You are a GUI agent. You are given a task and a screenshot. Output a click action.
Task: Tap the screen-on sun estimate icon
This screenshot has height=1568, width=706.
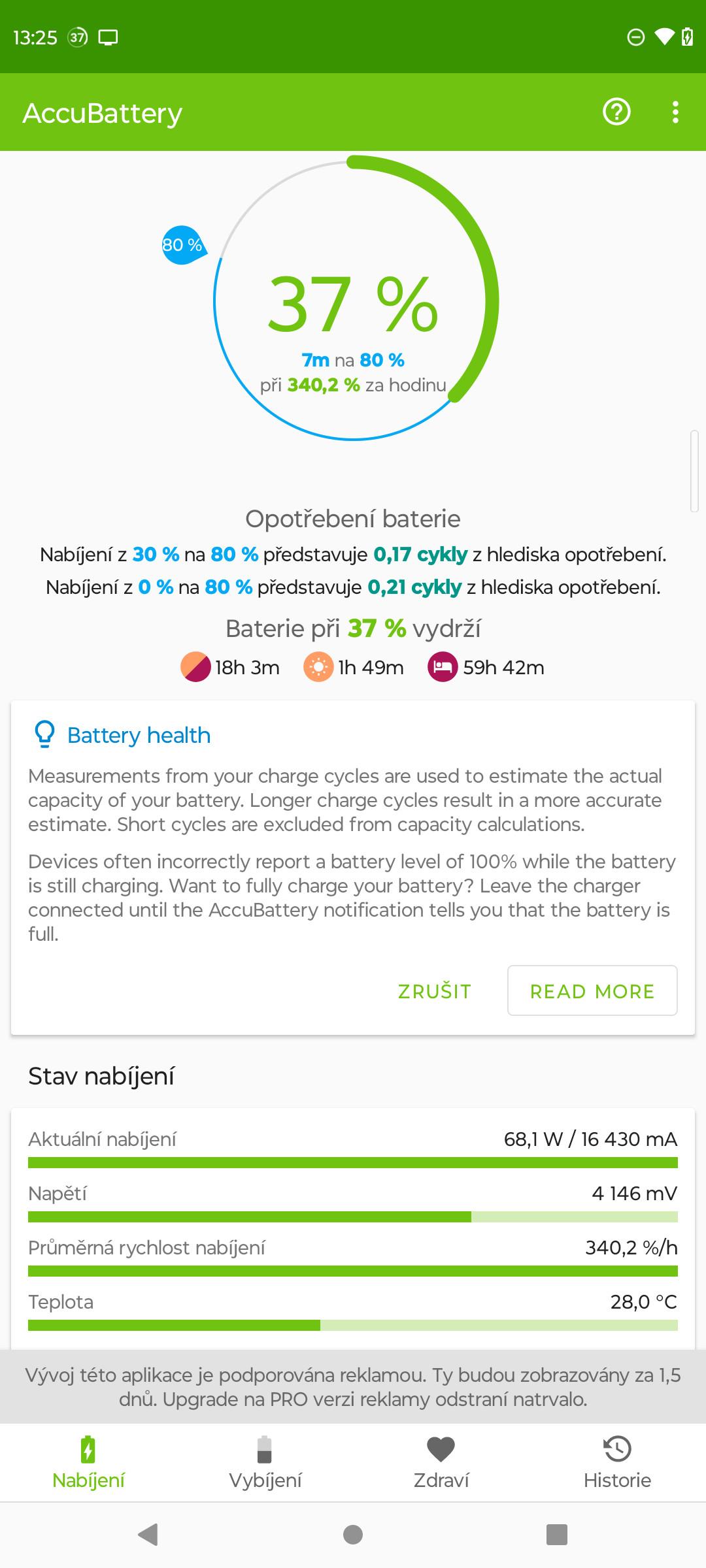point(318,667)
